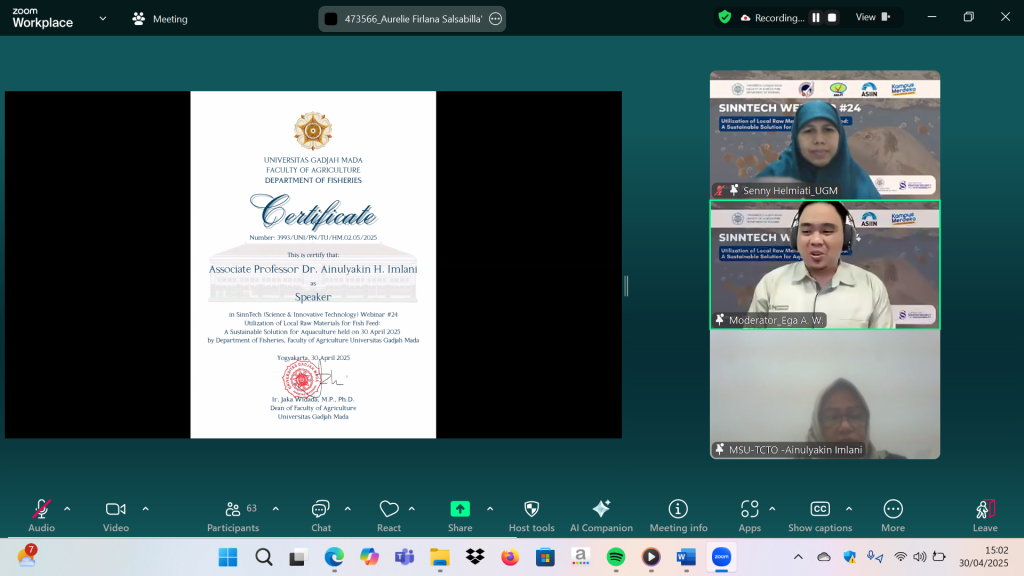Viewport: 1024px width, 576px height.
Task: Open Meeting info
Action: coord(678,515)
